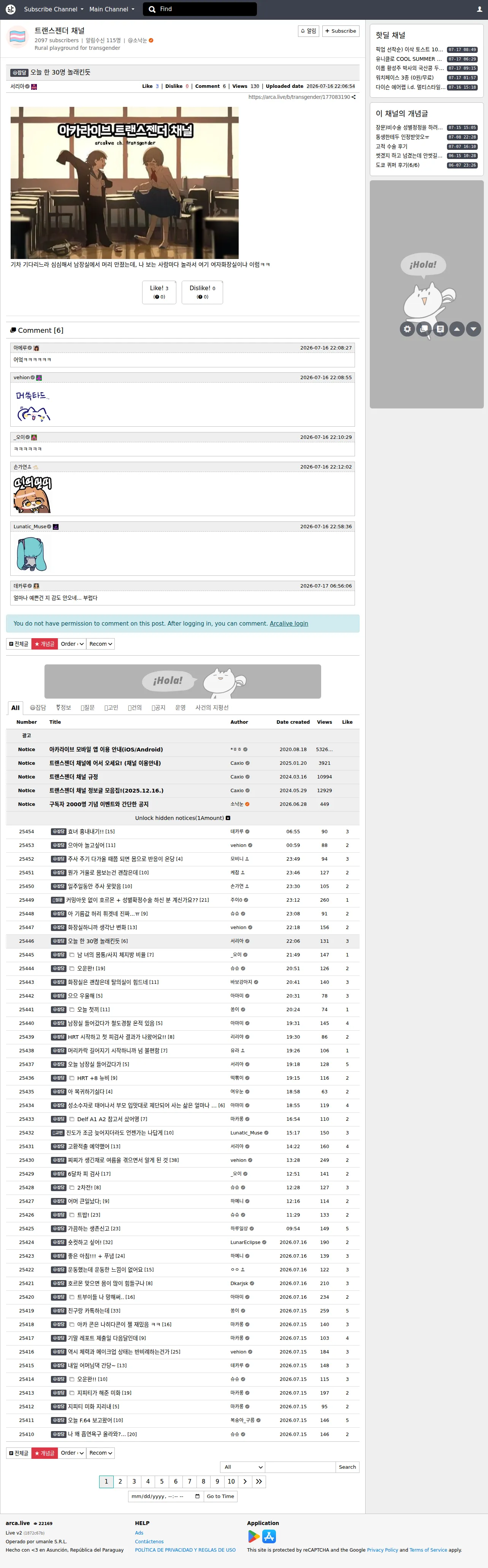Toggle the 개념글 filter under the login notice
The height and width of the screenshot is (1568, 488).
(44, 644)
